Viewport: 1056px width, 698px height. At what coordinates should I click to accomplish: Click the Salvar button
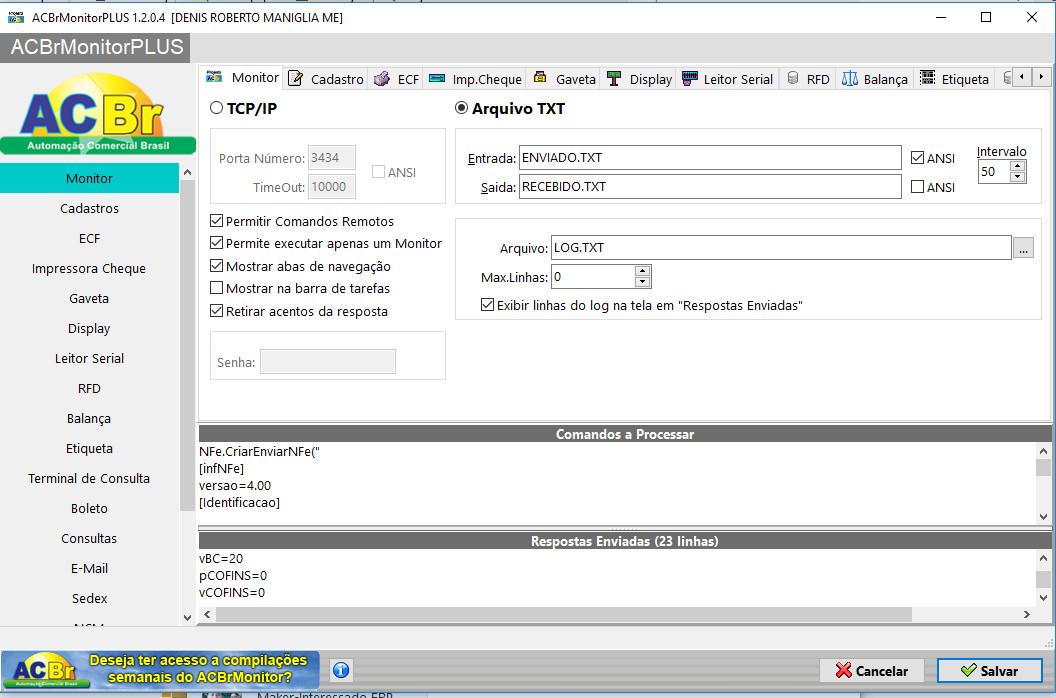989,670
